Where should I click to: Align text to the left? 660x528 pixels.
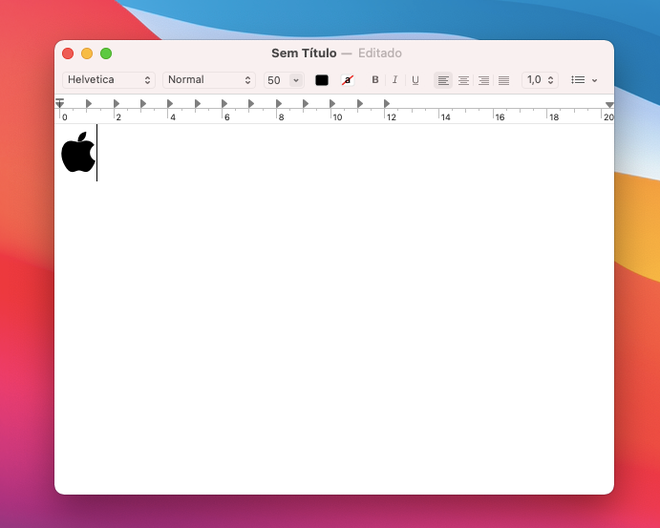[443, 80]
